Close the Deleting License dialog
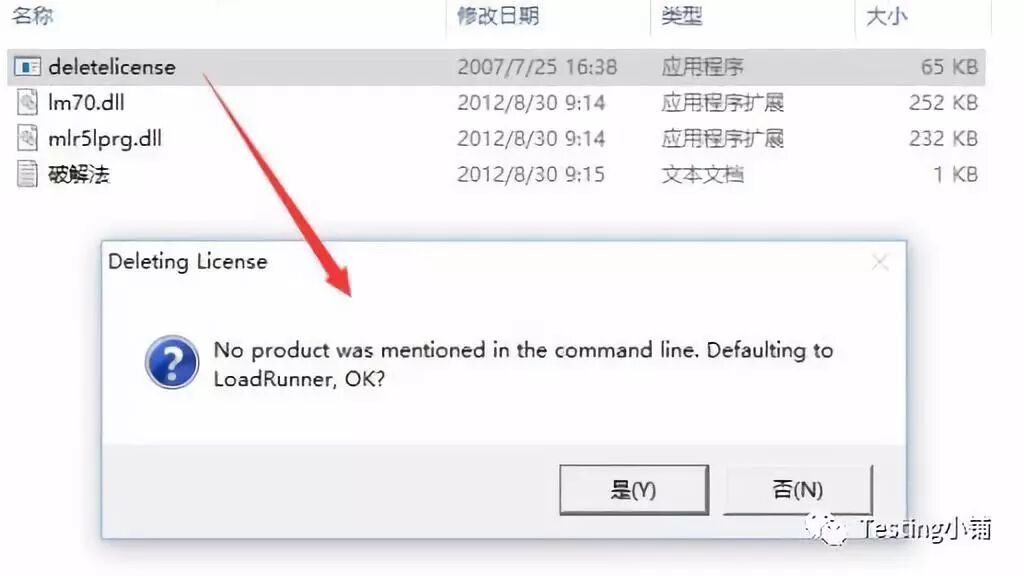Viewport: 1024px width, 576px height. coord(880,263)
